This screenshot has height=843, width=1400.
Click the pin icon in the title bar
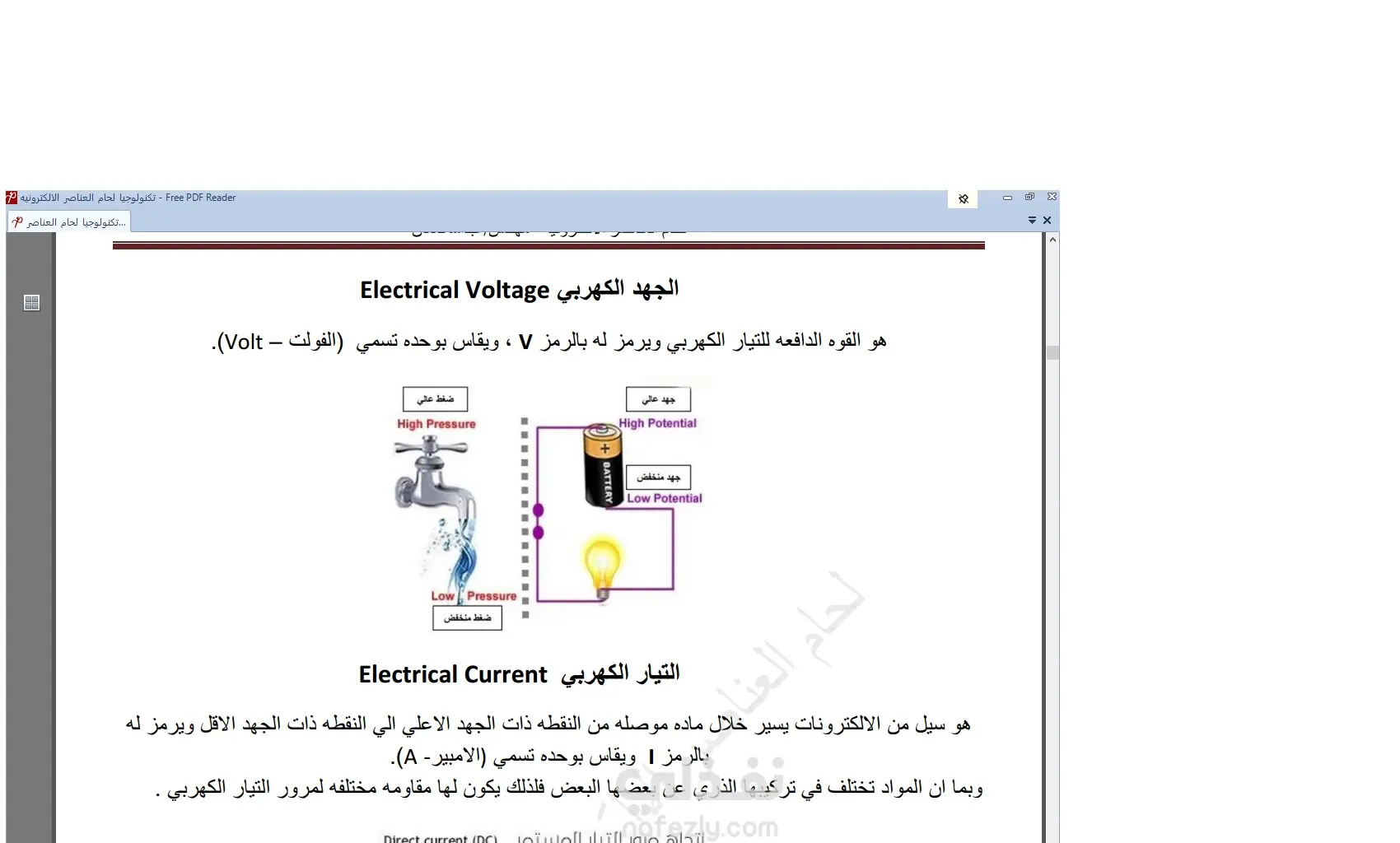[964, 198]
